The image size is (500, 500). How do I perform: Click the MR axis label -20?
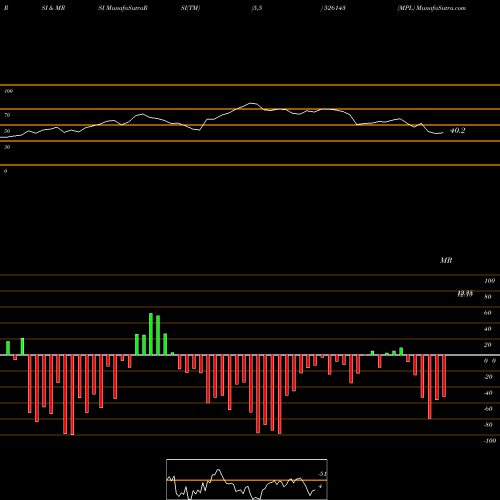[488, 377]
